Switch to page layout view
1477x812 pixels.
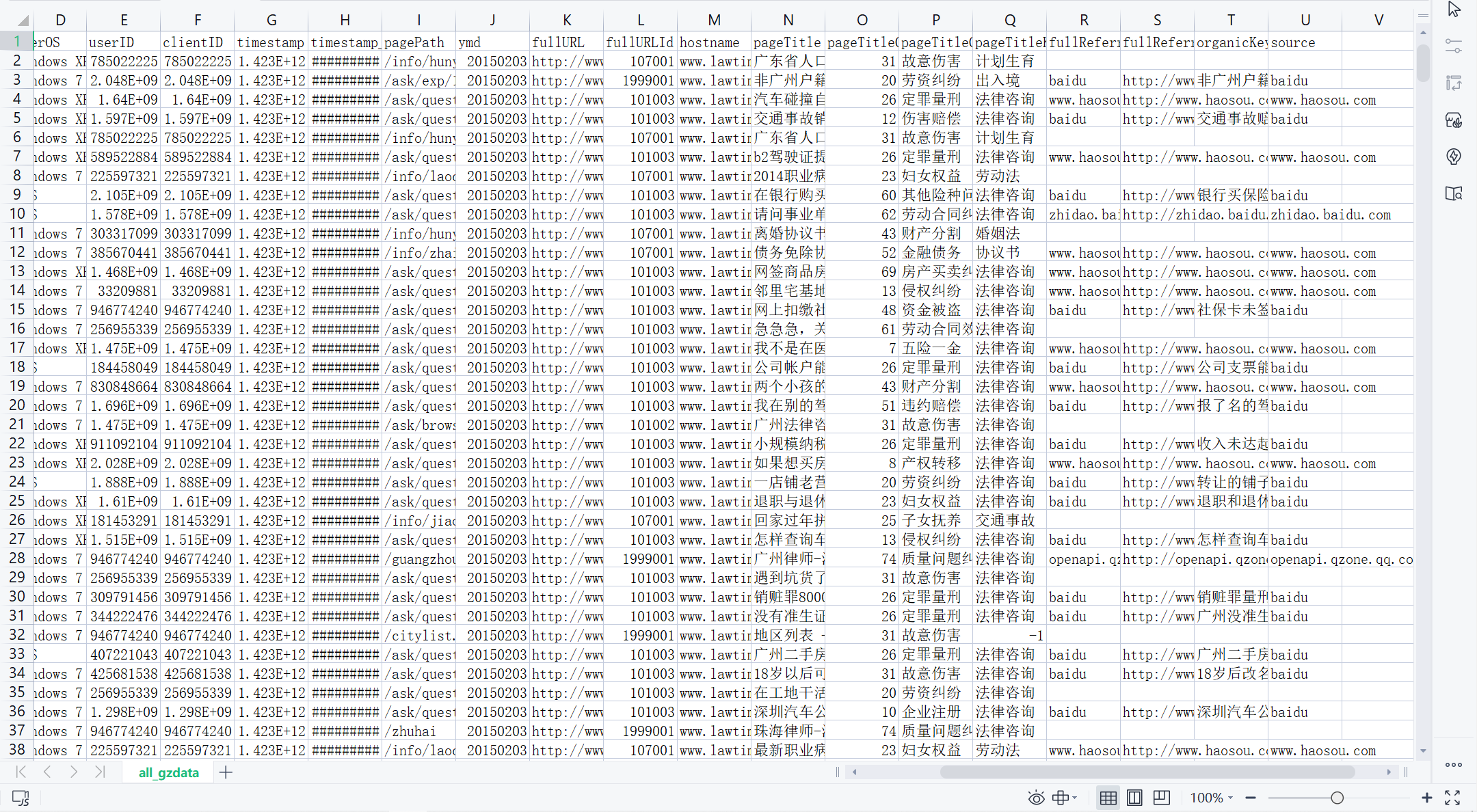tap(1134, 798)
